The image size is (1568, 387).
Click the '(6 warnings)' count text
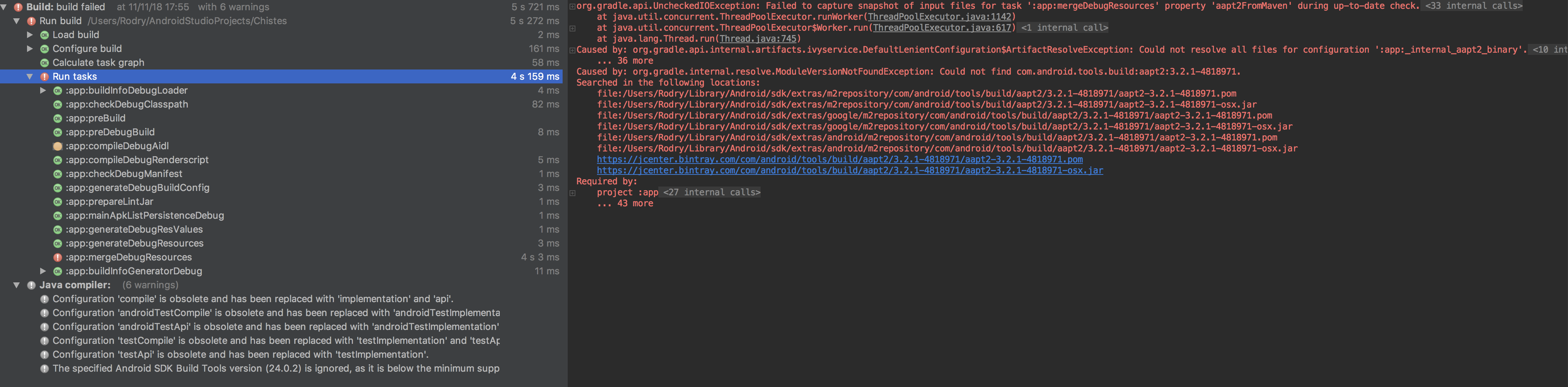(x=151, y=285)
